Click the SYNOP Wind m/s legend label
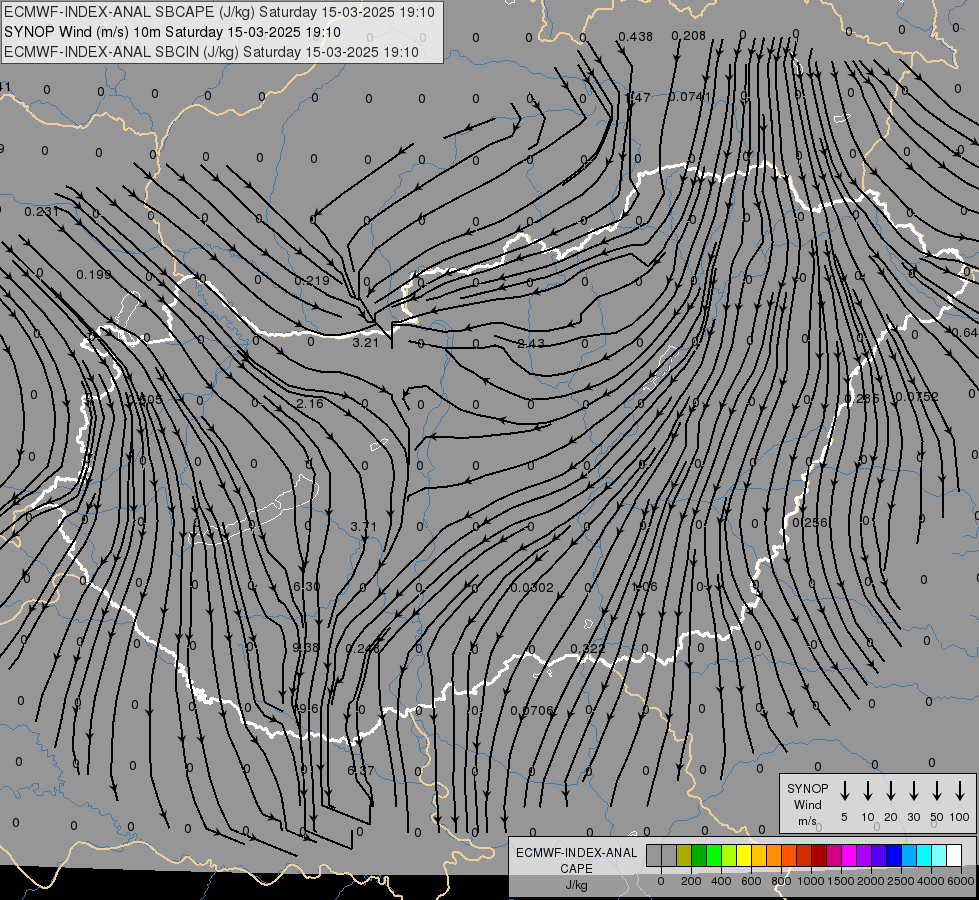Viewport: 979px width, 900px height. [x=807, y=804]
